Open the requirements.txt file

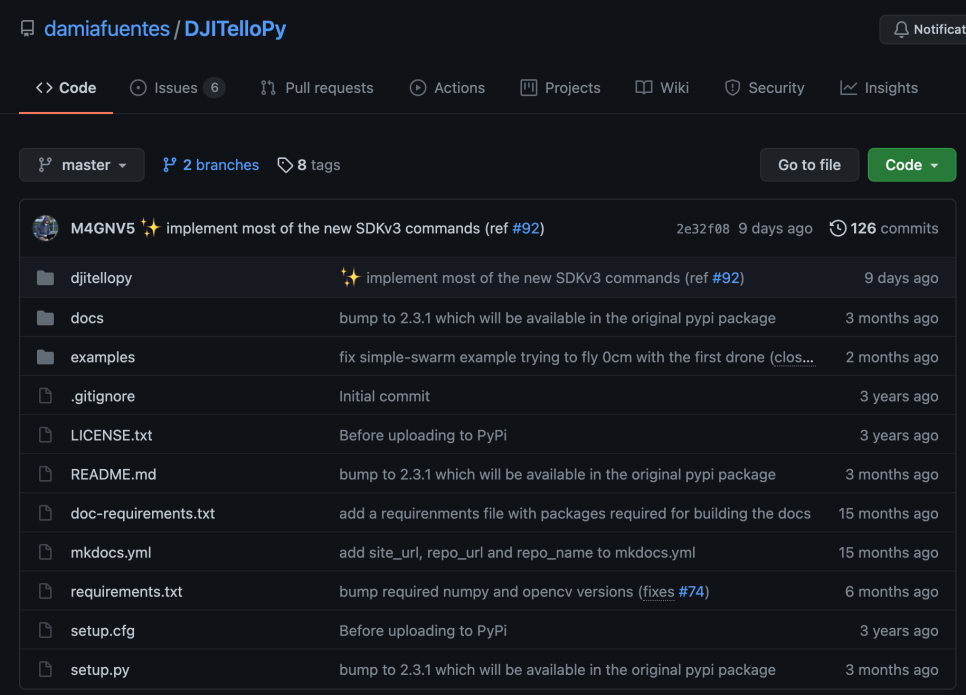point(126,592)
